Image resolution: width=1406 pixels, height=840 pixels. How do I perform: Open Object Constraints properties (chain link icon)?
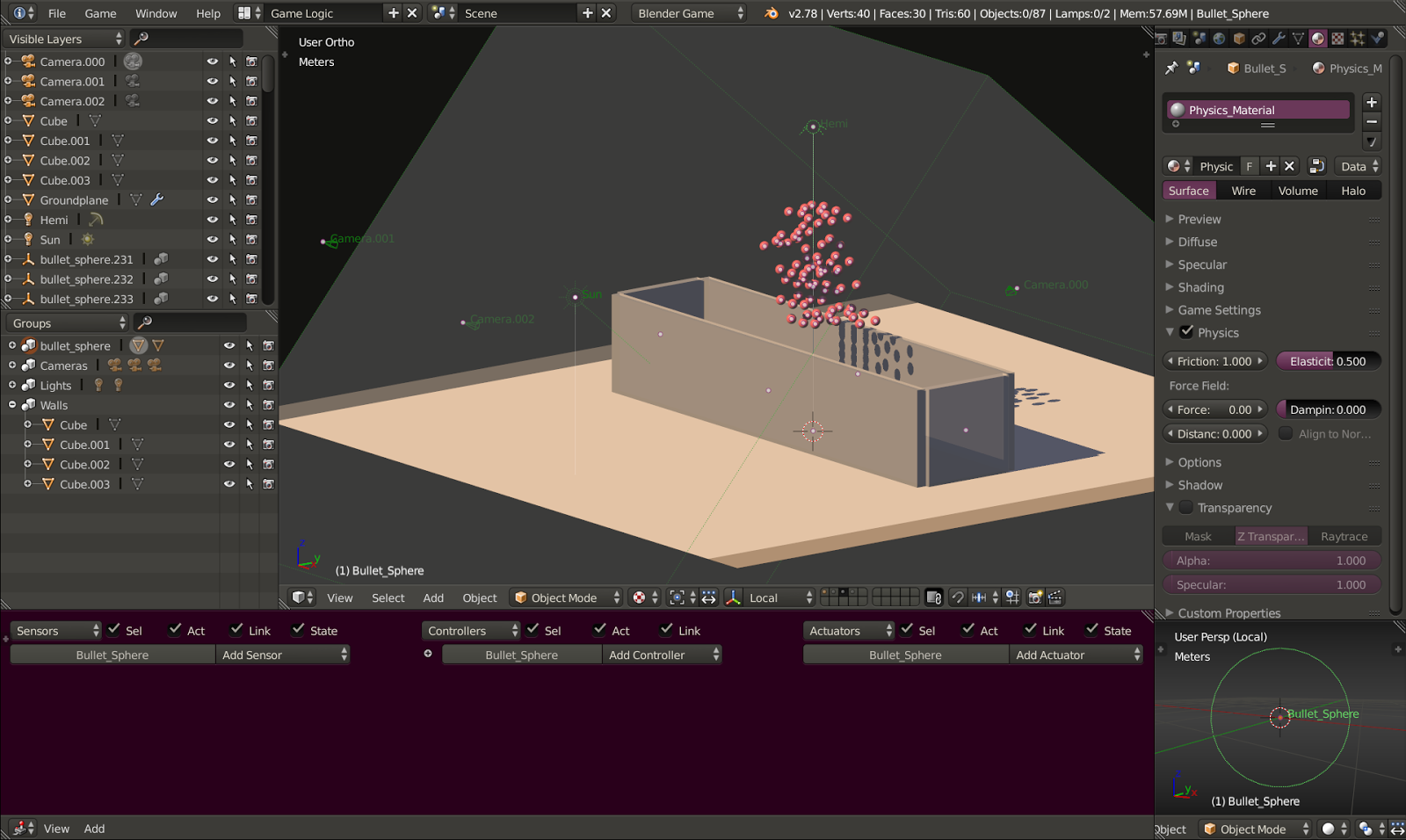tap(1258, 39)
